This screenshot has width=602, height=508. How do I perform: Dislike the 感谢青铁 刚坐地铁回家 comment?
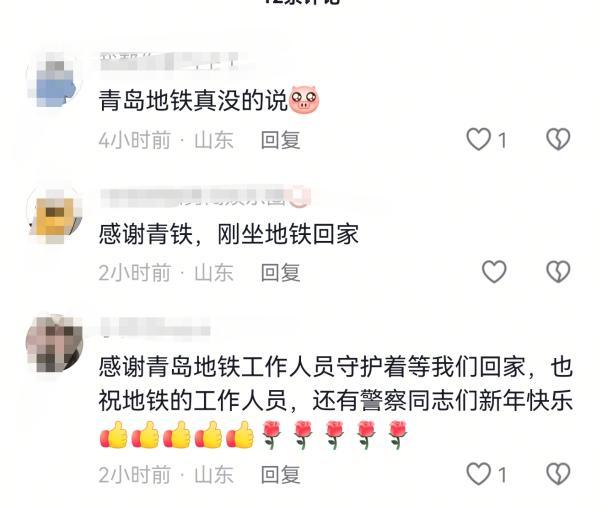click(558, 272)
